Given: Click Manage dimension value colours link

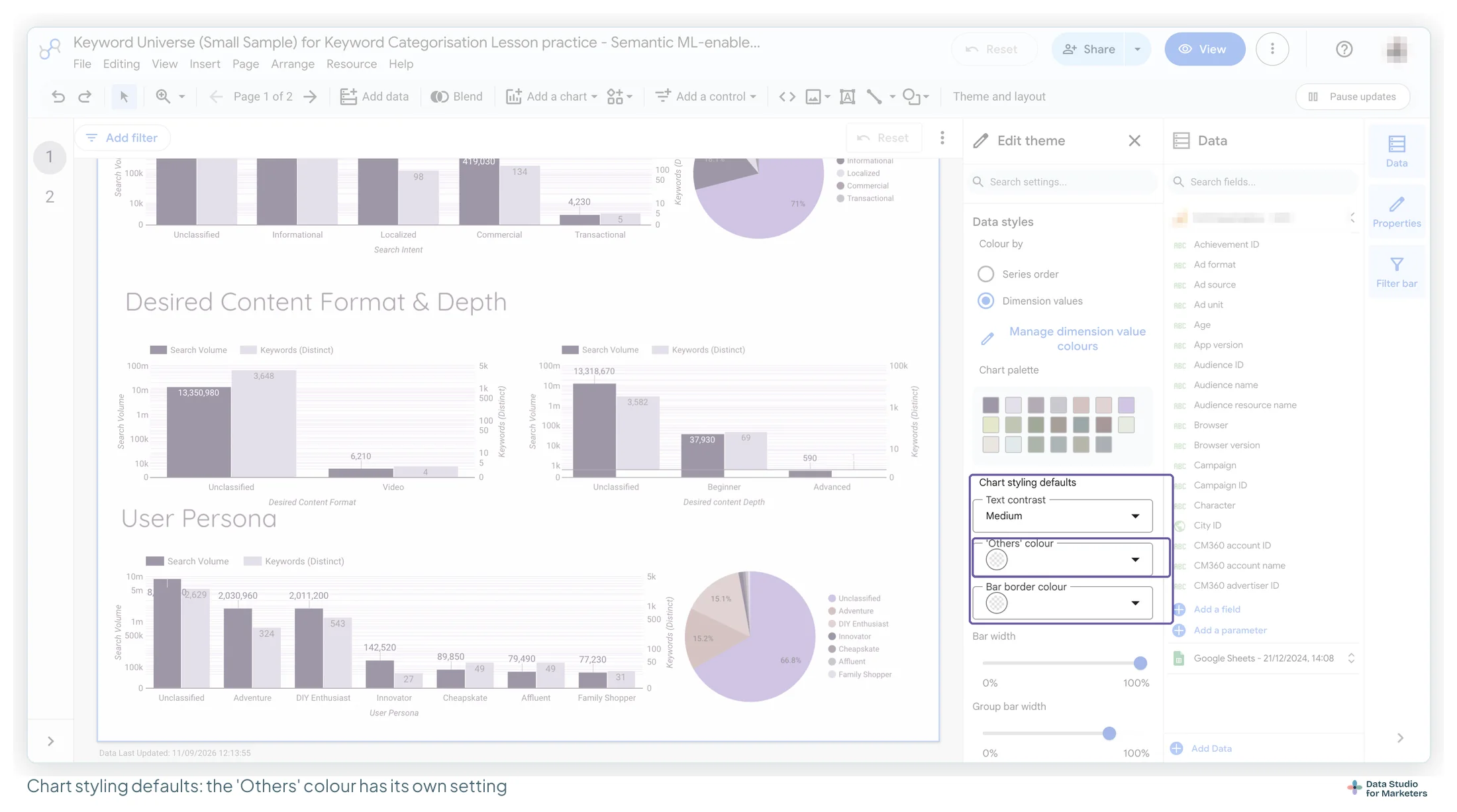Looking at the screenshot, I should click(x=1077, y=338).
